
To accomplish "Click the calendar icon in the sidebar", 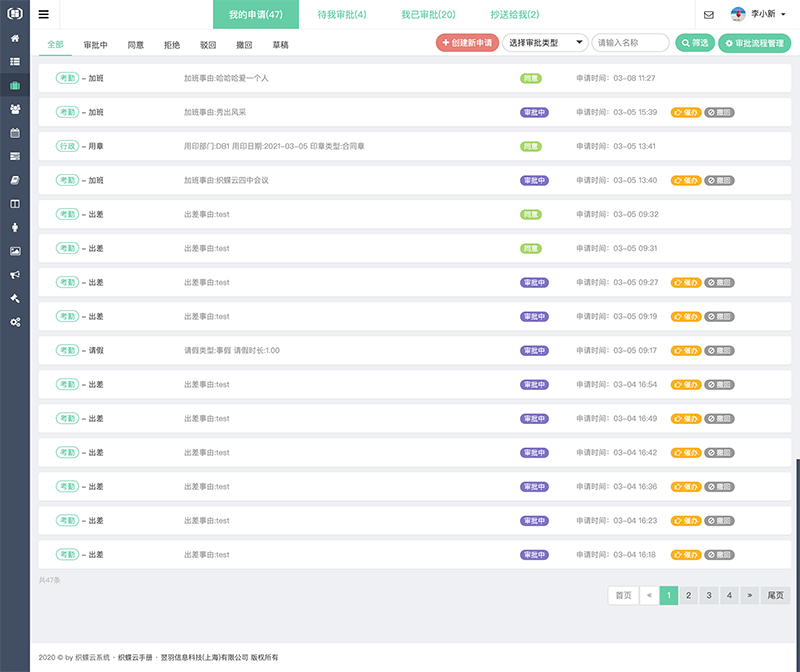I will click(x=15, y=132).
